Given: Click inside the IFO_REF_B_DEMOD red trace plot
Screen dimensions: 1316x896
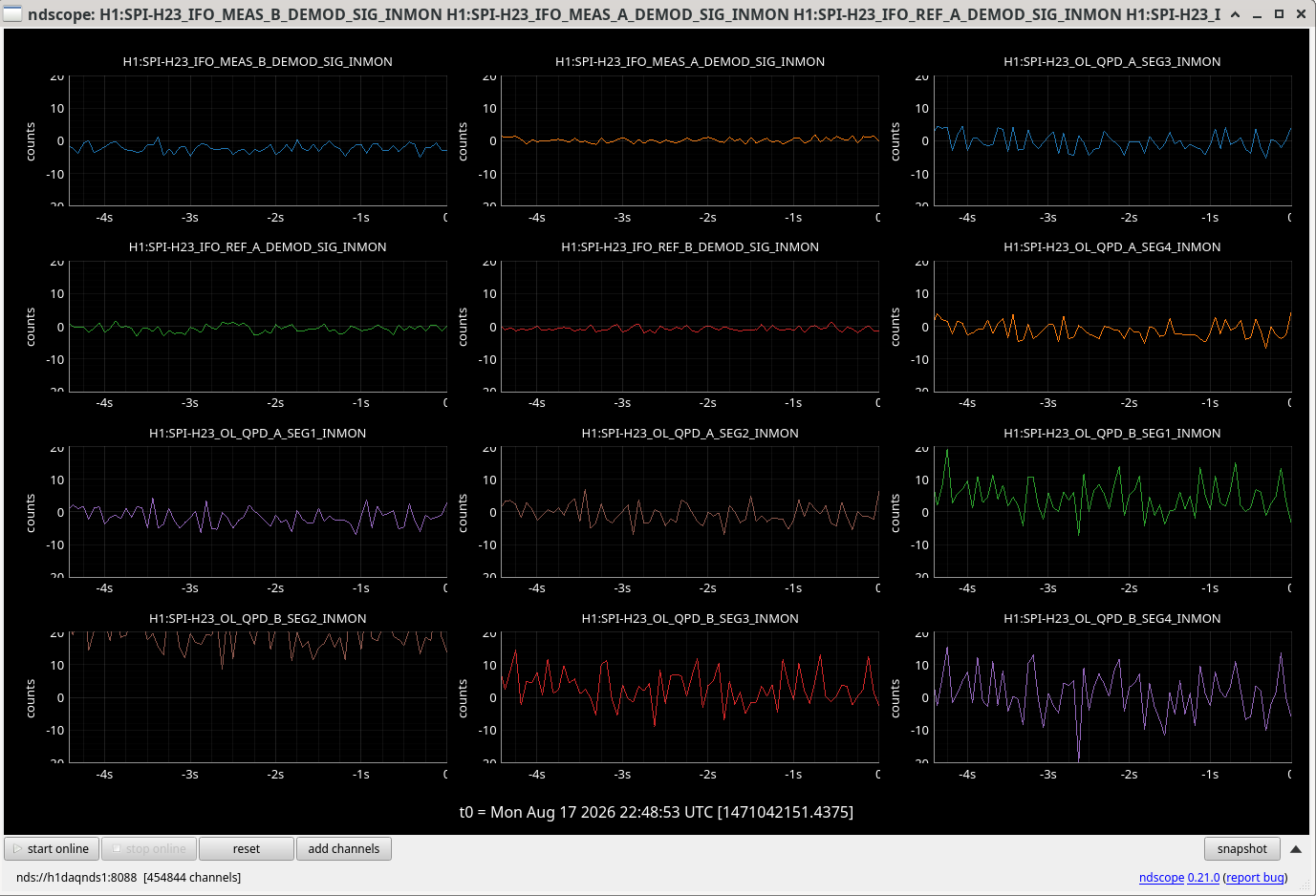Looking at the screenshot, I should pyautogui.click(x=690, y=327).
